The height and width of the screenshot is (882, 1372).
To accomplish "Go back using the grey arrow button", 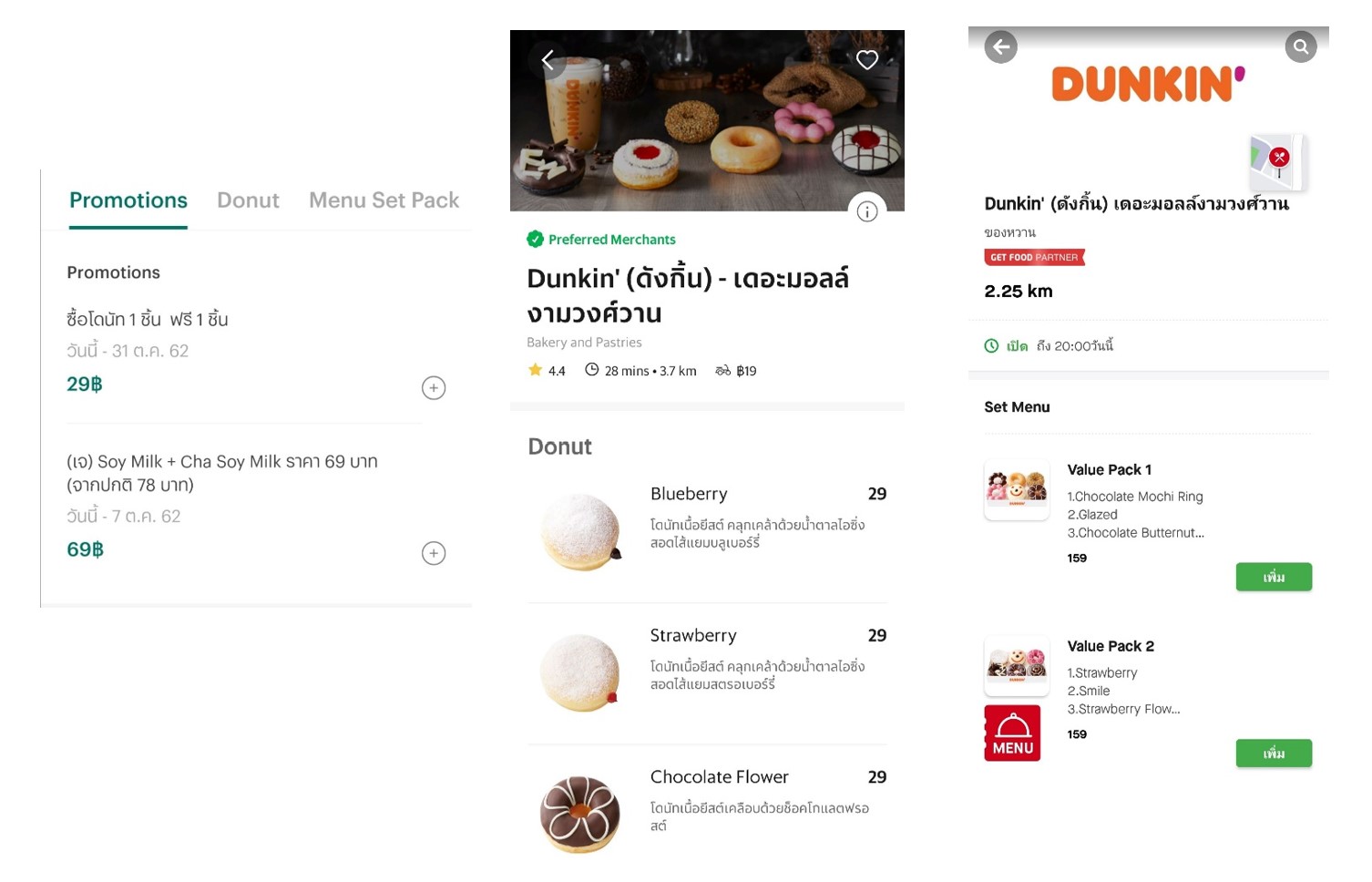I will (1000, 47).
